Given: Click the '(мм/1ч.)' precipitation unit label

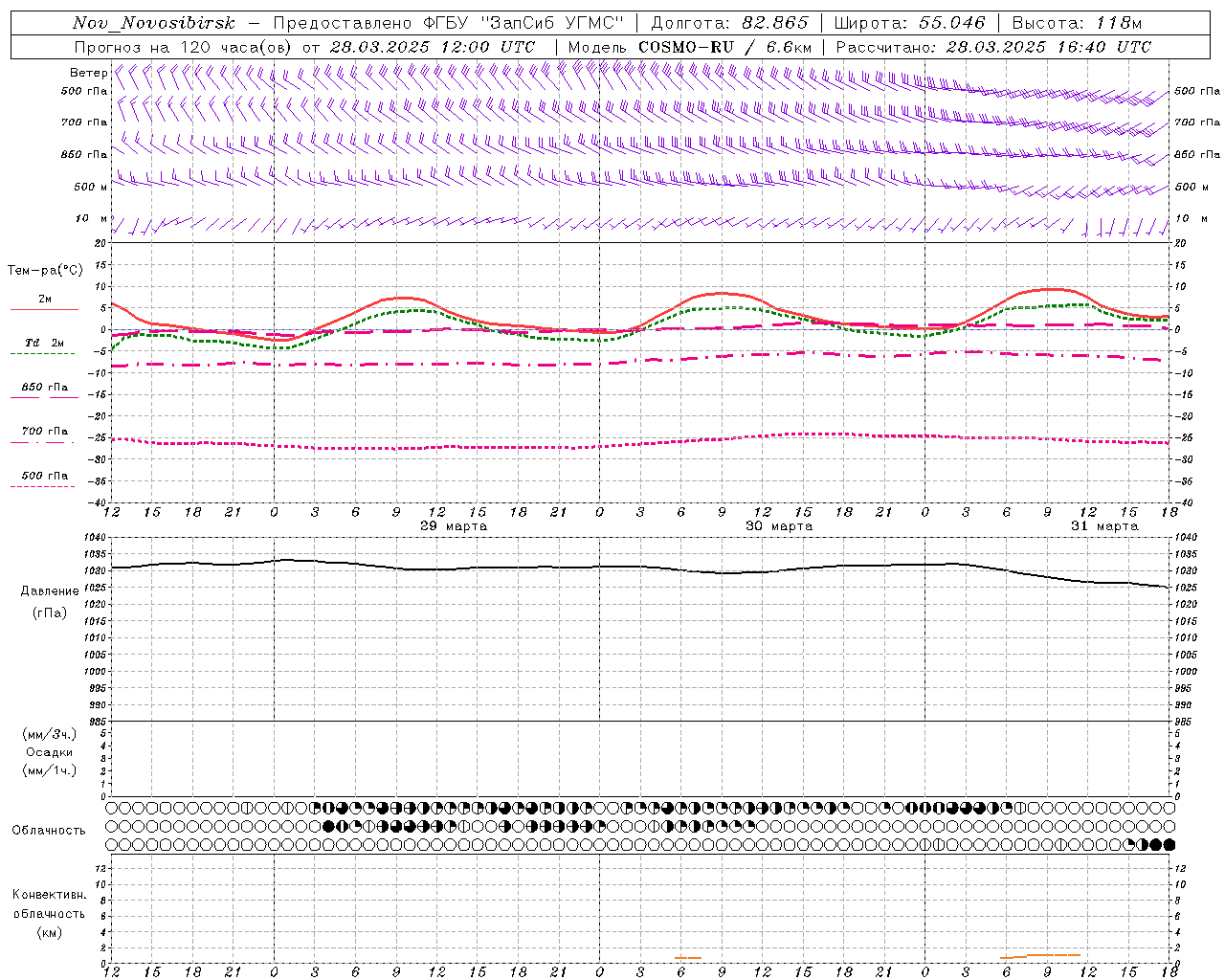Looking at the screenshot, I should pyautogui.click(x=50, y=770).
